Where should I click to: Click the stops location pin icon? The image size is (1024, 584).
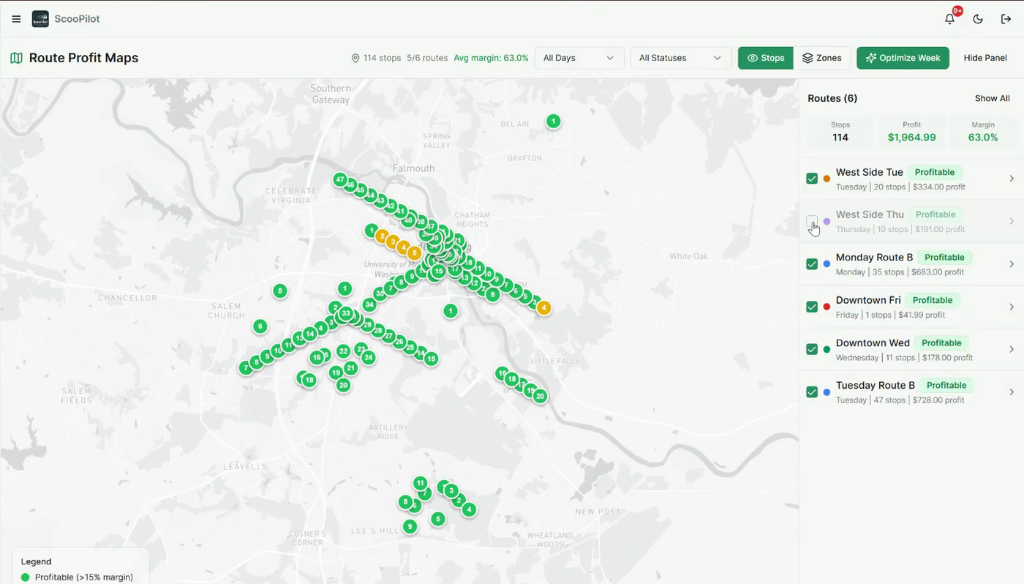pyautogui.click(x=355, y=58)
